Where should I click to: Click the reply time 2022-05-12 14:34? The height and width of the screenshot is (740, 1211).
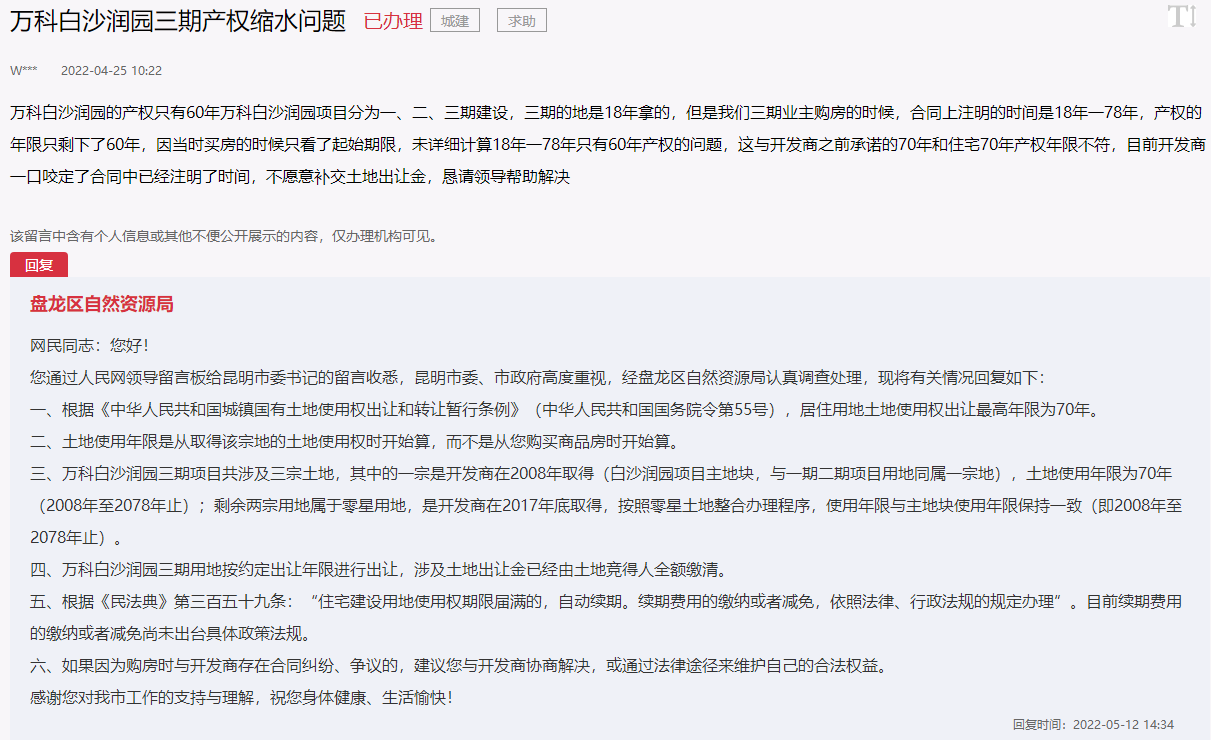pos(1093,724)
